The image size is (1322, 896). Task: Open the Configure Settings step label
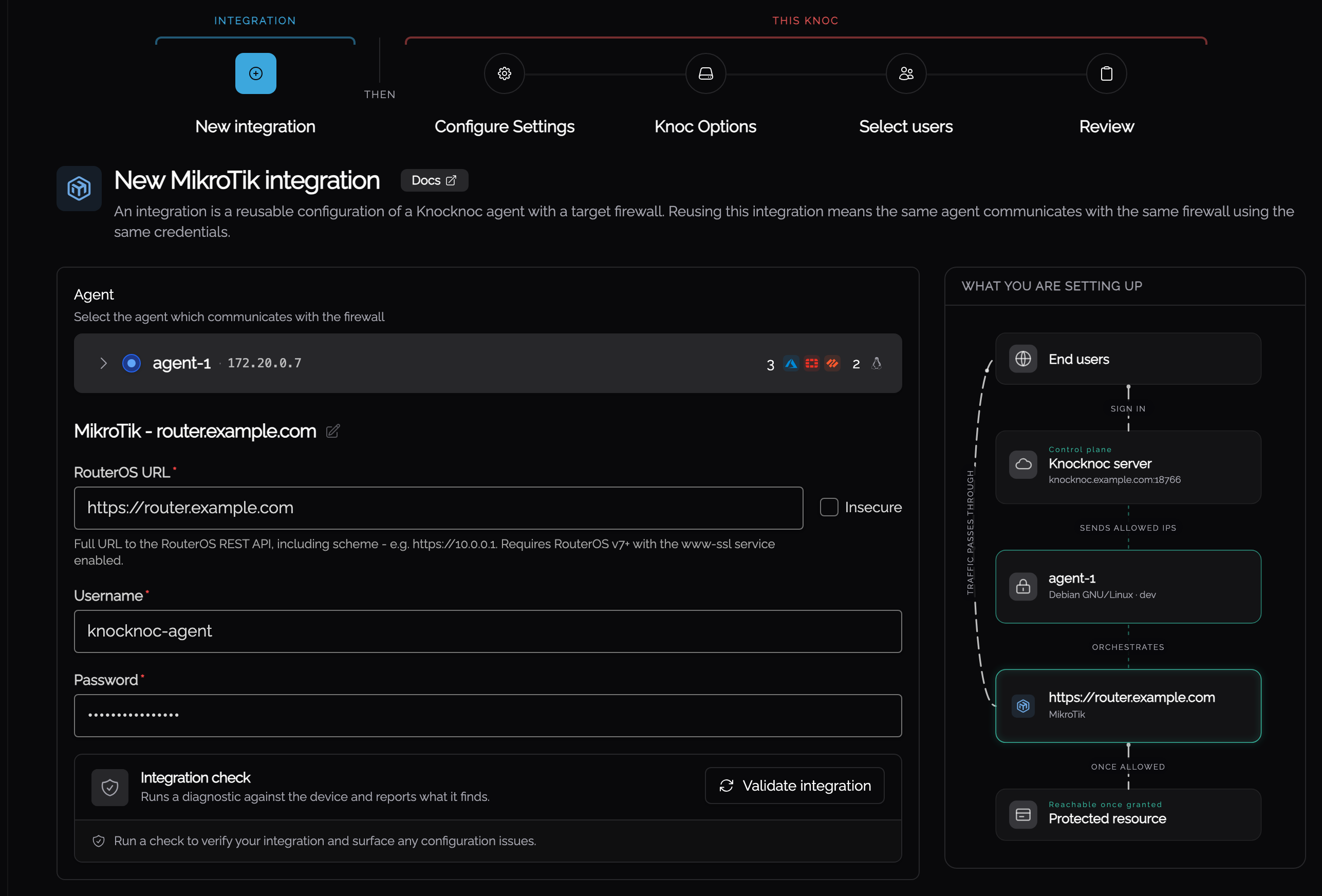tap(504, 126)
